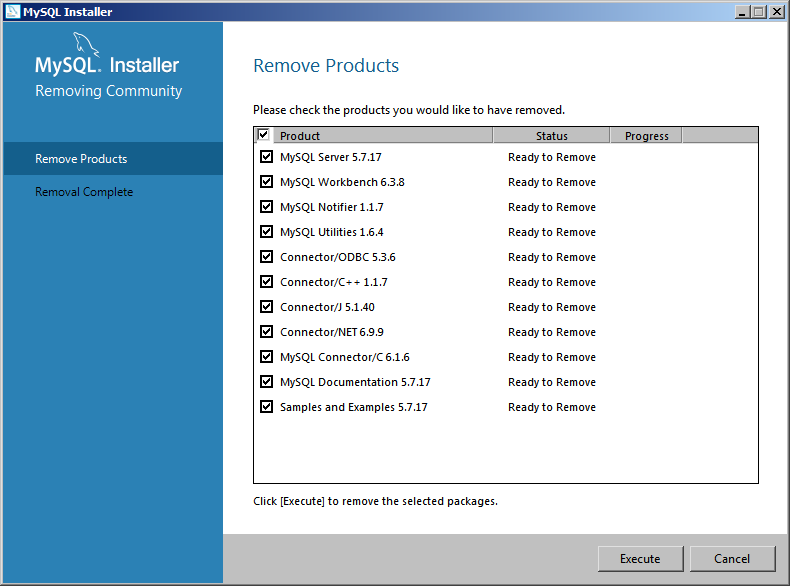The width and height of the screenshot is (790, 586).
Task: Close the MySQL Installer window
Action: coord(777,12)
